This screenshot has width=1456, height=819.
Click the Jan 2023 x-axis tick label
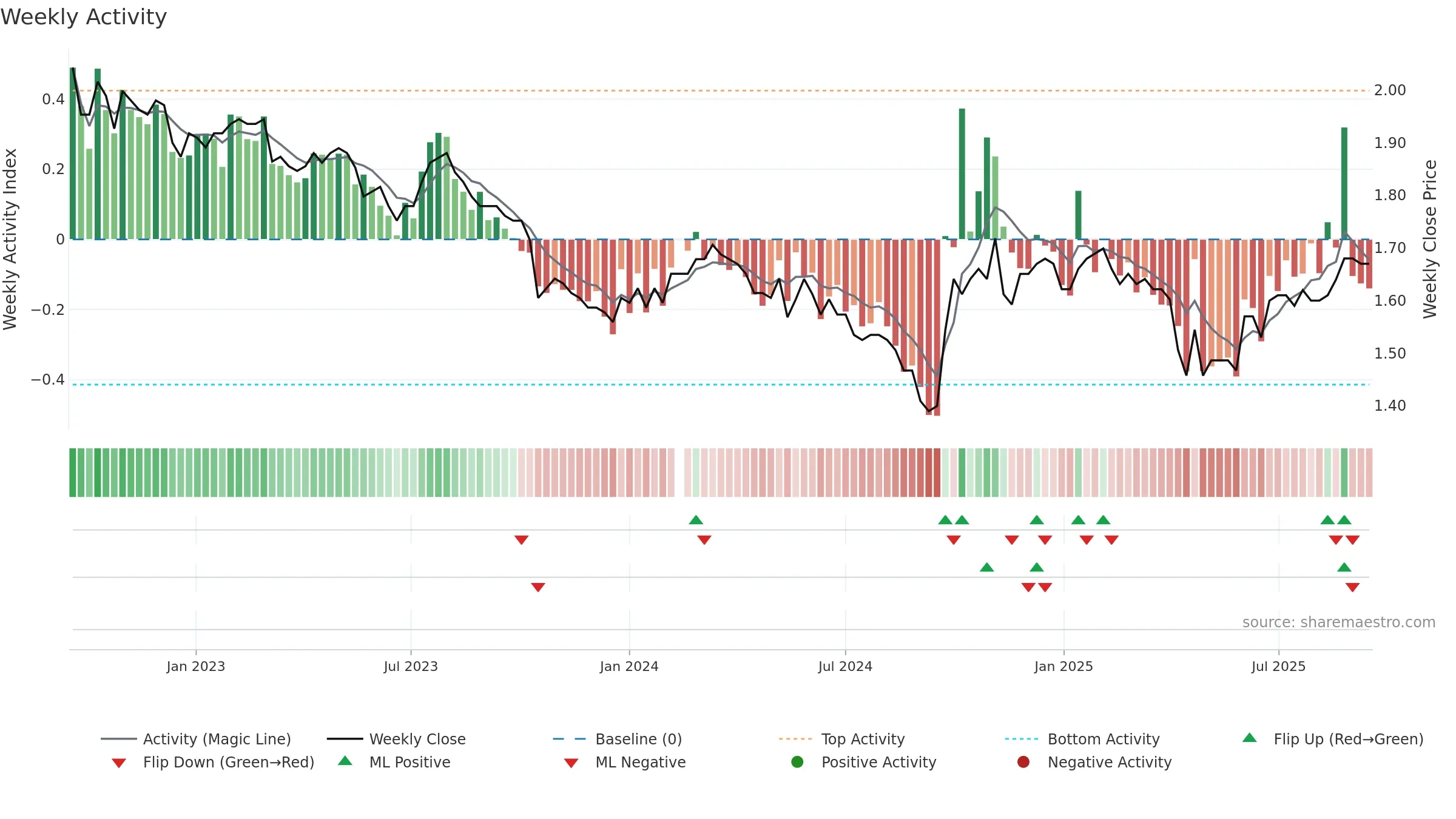196,666
